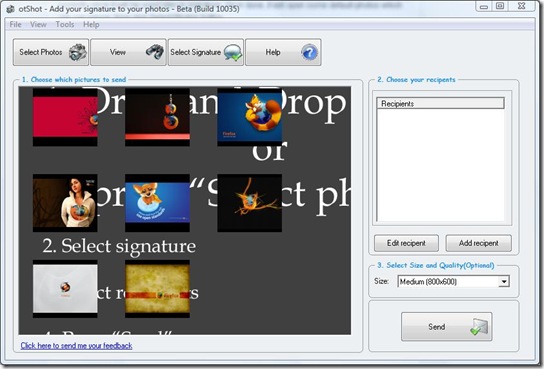Open the File menu
Image resolution: width=544 pixels, height=369 pixels.
pyautogui.click(x=15, y=24)
